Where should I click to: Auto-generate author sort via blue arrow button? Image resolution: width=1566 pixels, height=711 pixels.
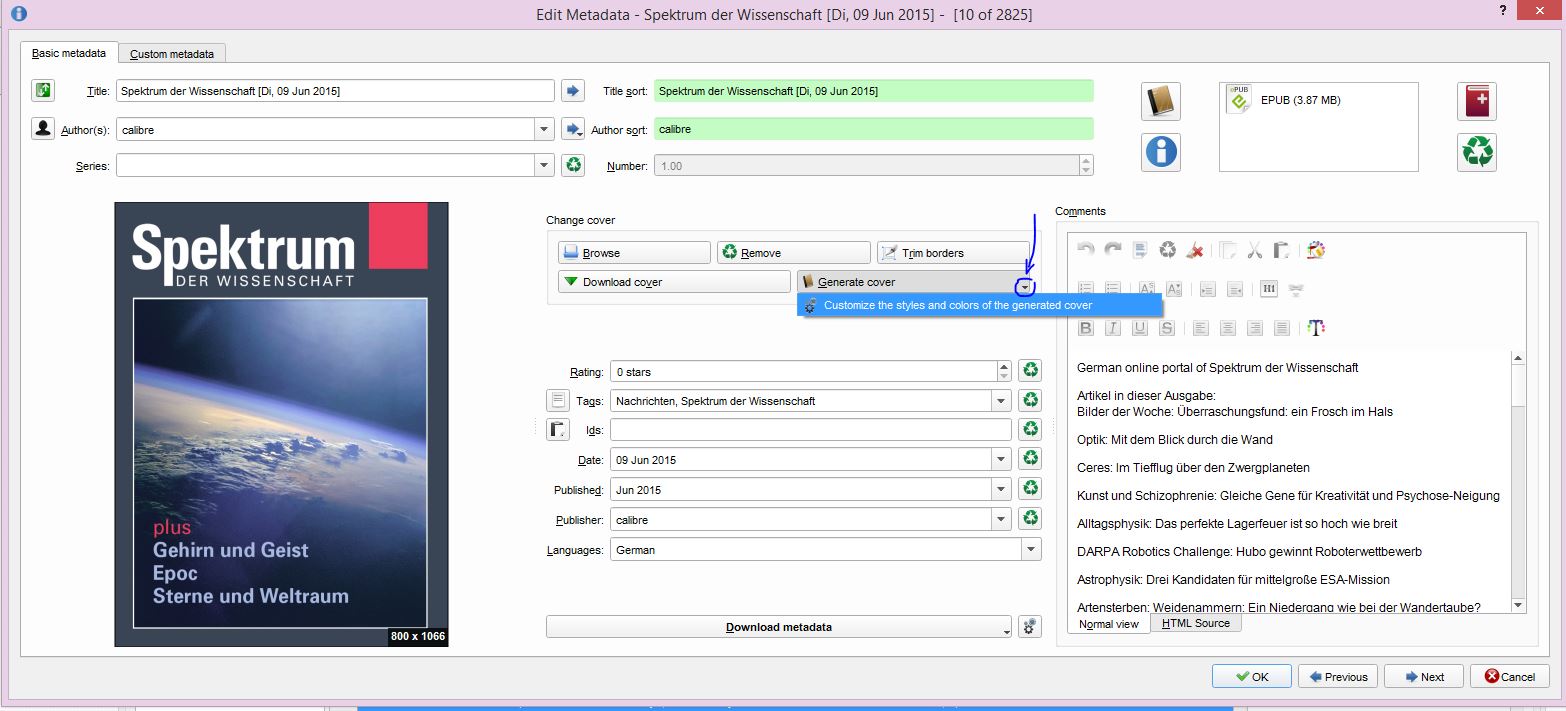click(x=573, y=129)
